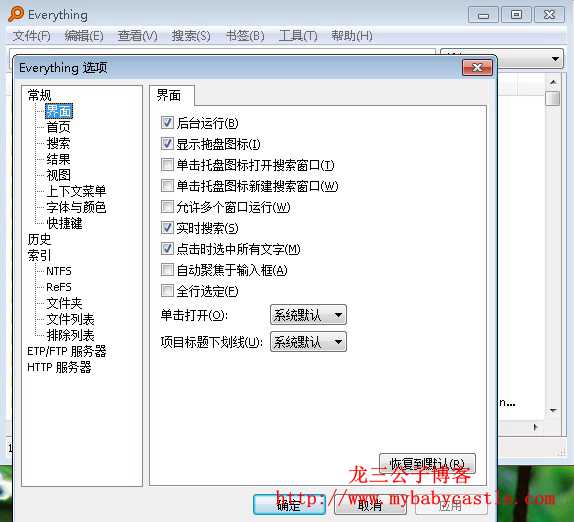The image size is (574, 522).
Task: Select 快捷键 in options tree
Action: 64,223
